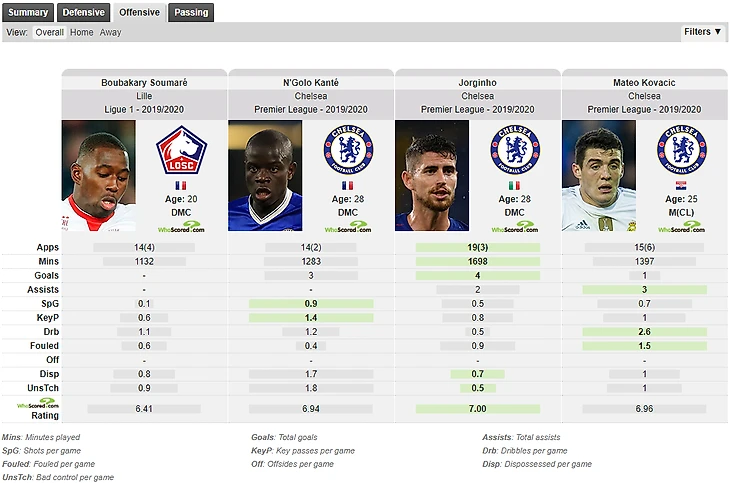Click the Croatian flag for Kovacic
Viewport: 730px width, 483px height.
(681, 185)
